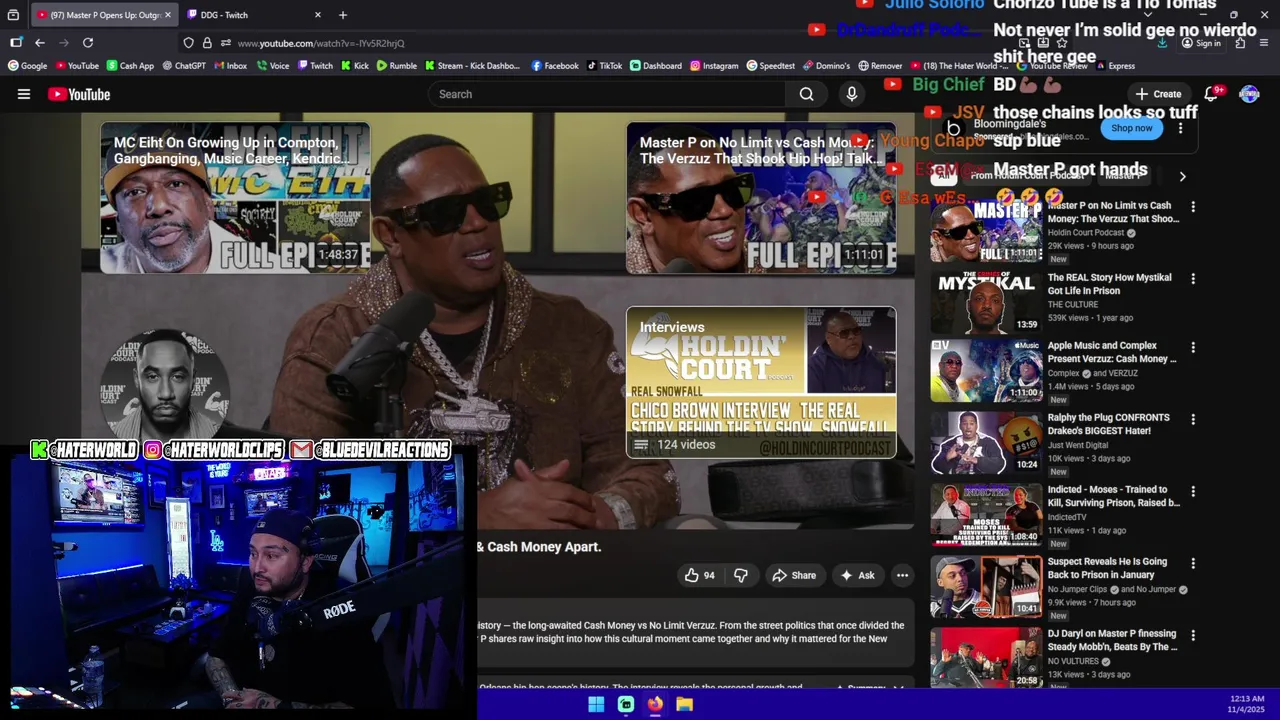The height and width of the screenshot is (720, 1280).
Task: Like the video with thumbs up
Action: coord(700,575)
